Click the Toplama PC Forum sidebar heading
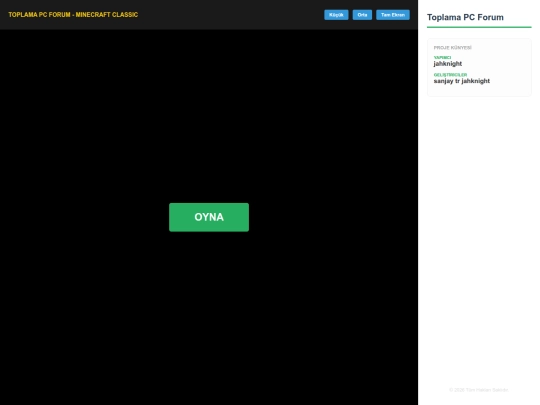This screenshot has width=540, height=405. 465,17
